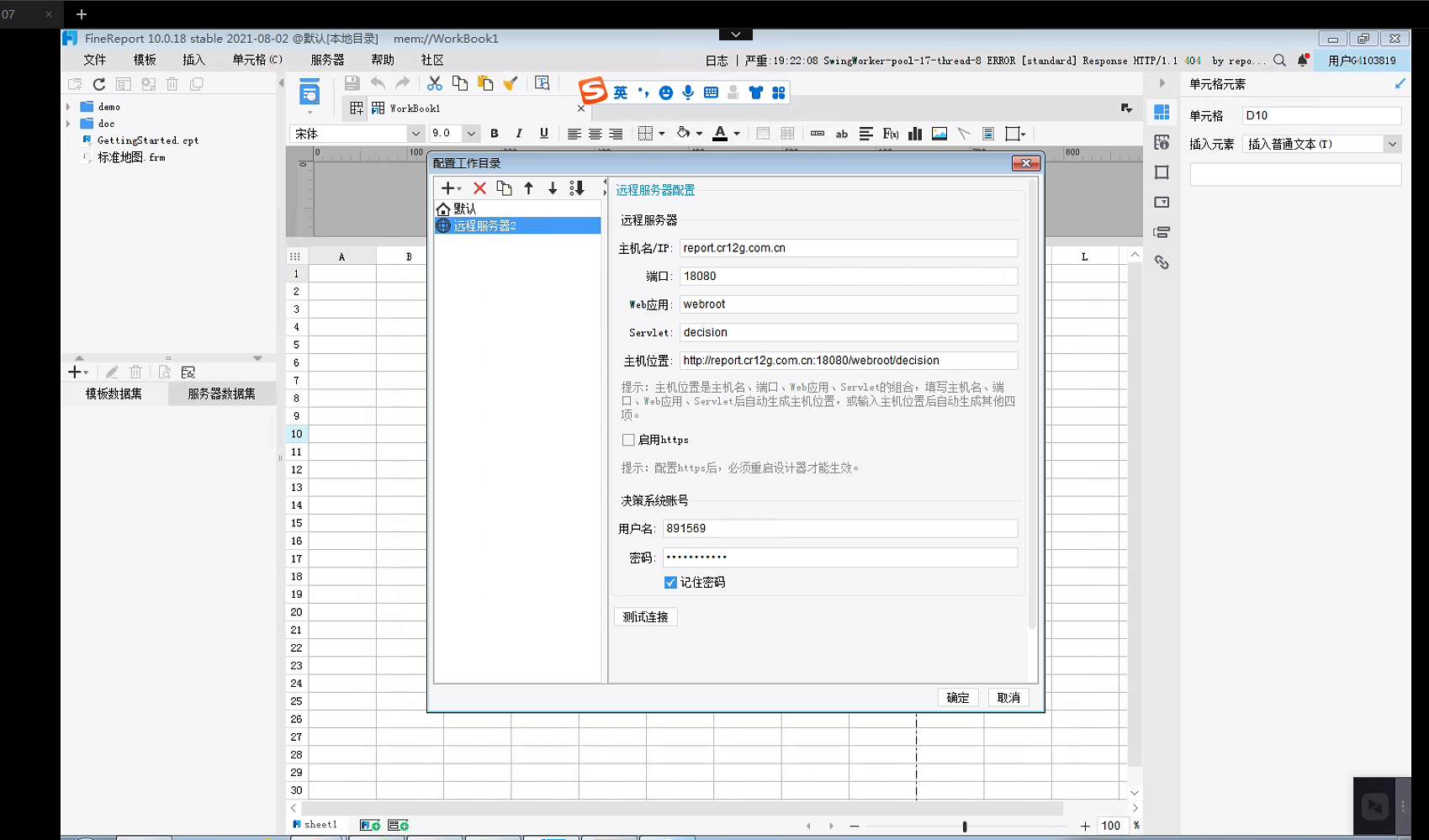The width and height of the screenshot is (1429, 840).
Task: Move selected server up with the arrow icon
Action: click(x=528, y=188)
